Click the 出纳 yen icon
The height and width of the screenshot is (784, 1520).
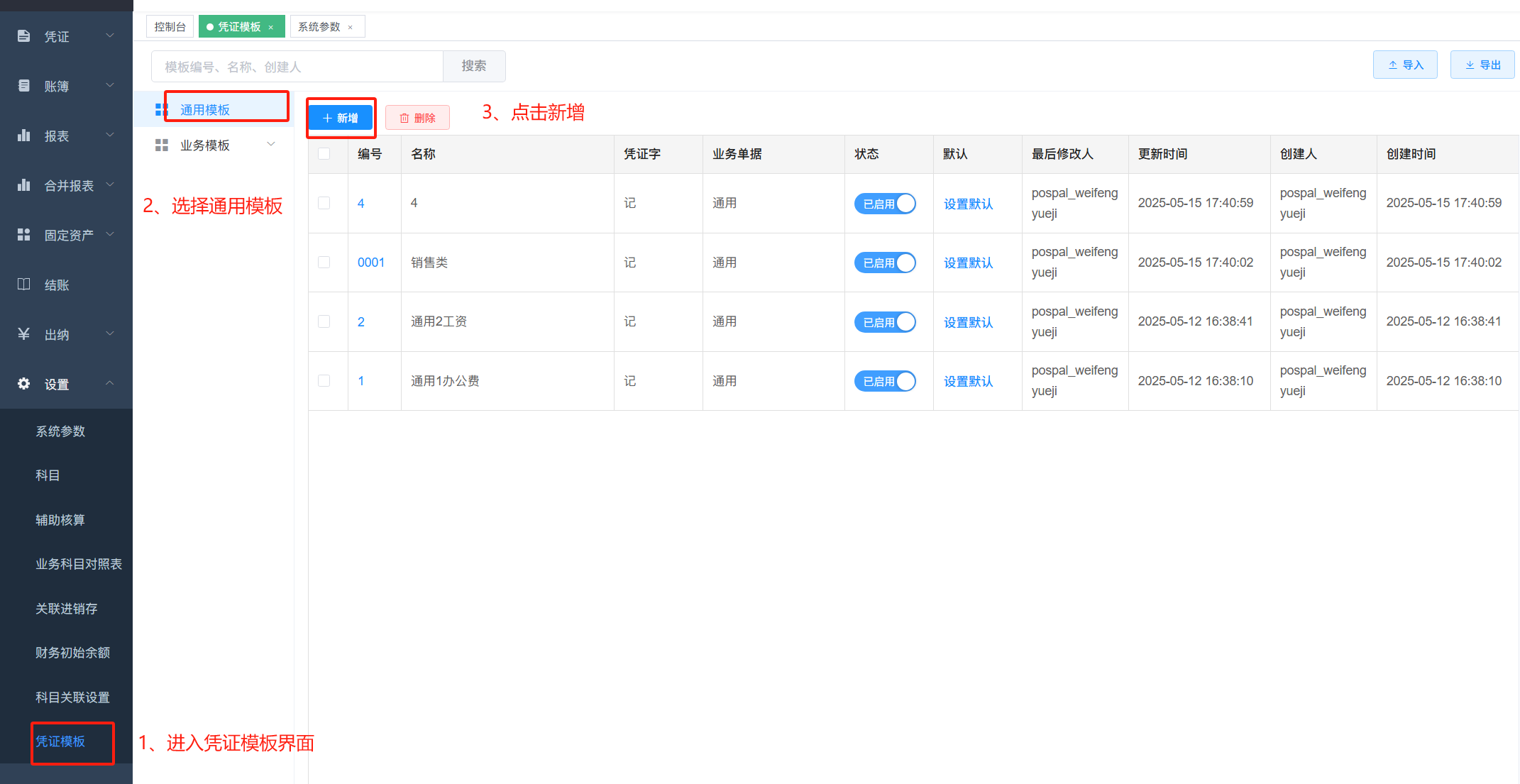23,333
